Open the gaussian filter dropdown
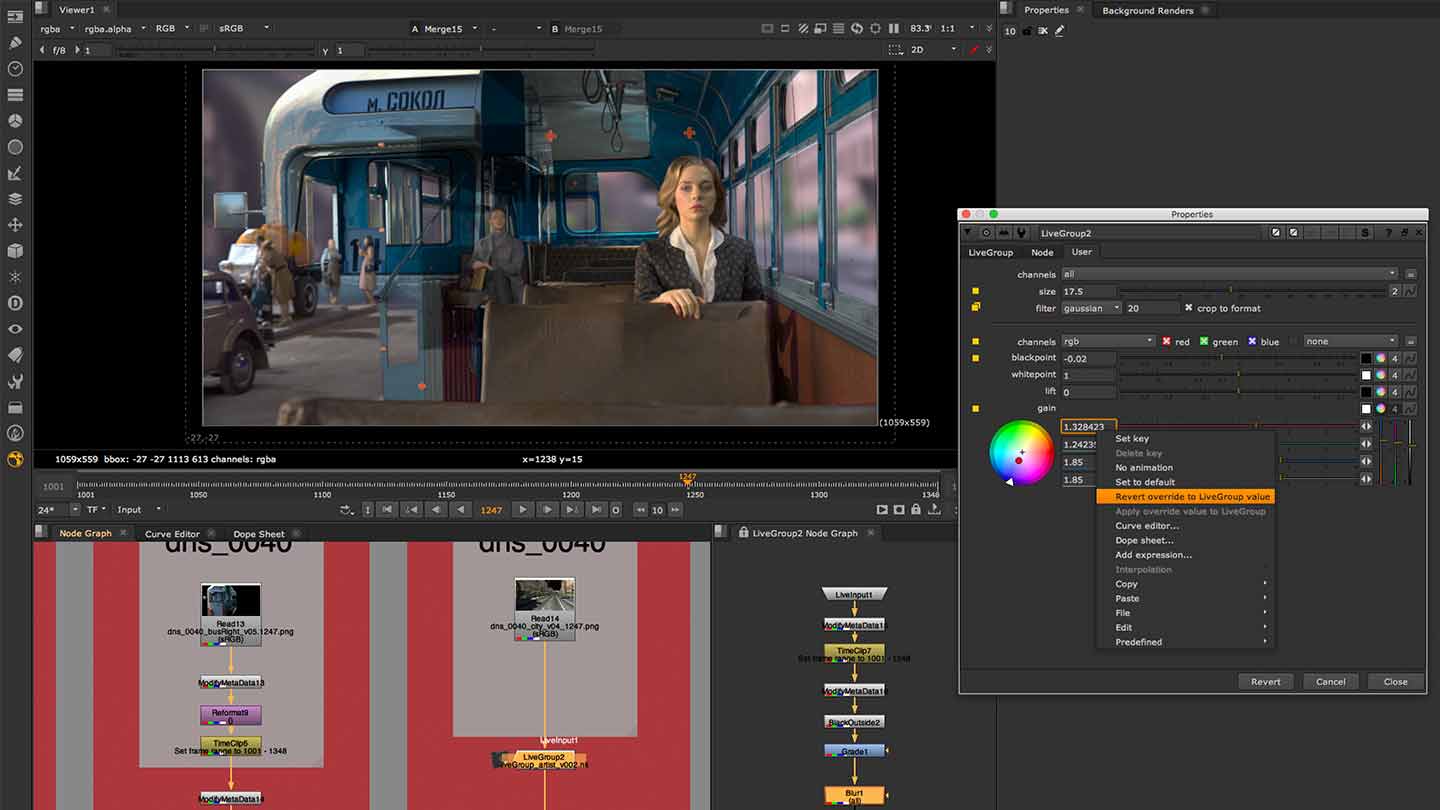The width and height of the screenshot is (1440, 810). coord(1091,308)
